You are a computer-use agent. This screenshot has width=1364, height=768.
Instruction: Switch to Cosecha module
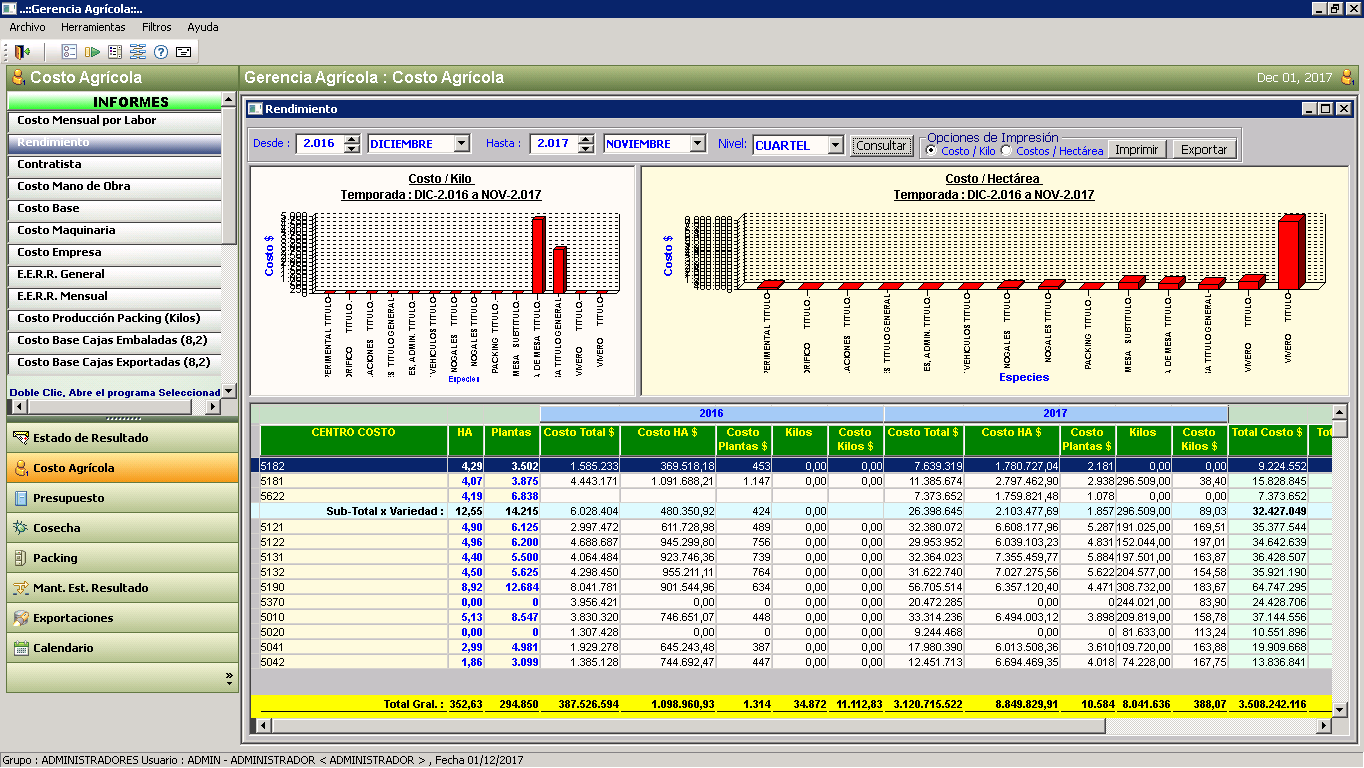tap(122, 528)
